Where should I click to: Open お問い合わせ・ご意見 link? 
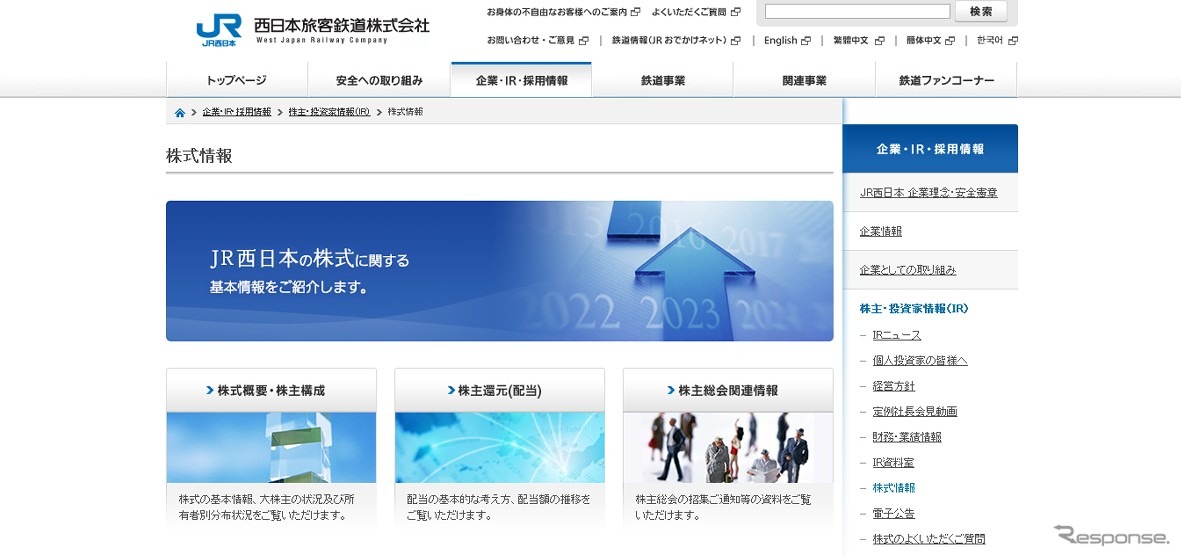tap(531, 41)
